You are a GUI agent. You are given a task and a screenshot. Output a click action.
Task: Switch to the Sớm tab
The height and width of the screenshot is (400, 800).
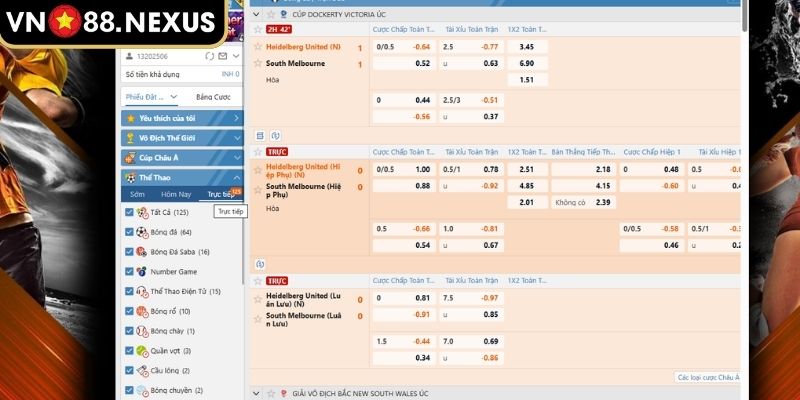tap(137, 194)
